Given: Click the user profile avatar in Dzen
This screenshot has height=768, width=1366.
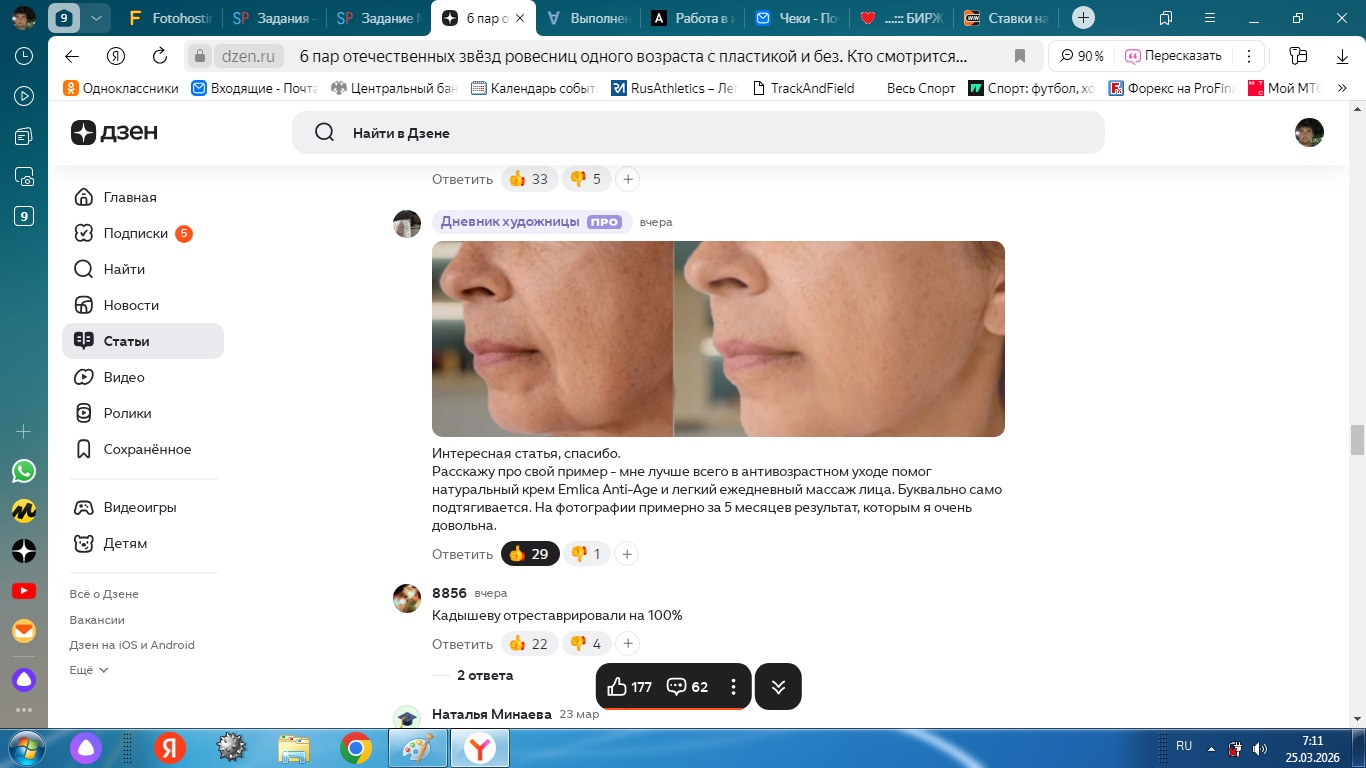Looking at the screenshot, I should coord(1309,132).
